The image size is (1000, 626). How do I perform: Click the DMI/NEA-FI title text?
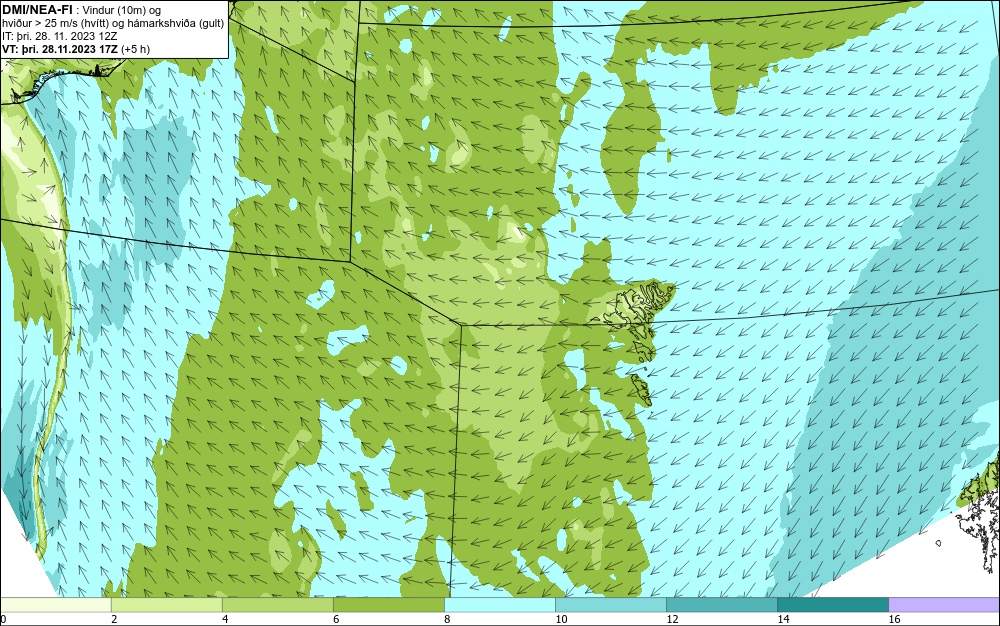tap(37, 10)
